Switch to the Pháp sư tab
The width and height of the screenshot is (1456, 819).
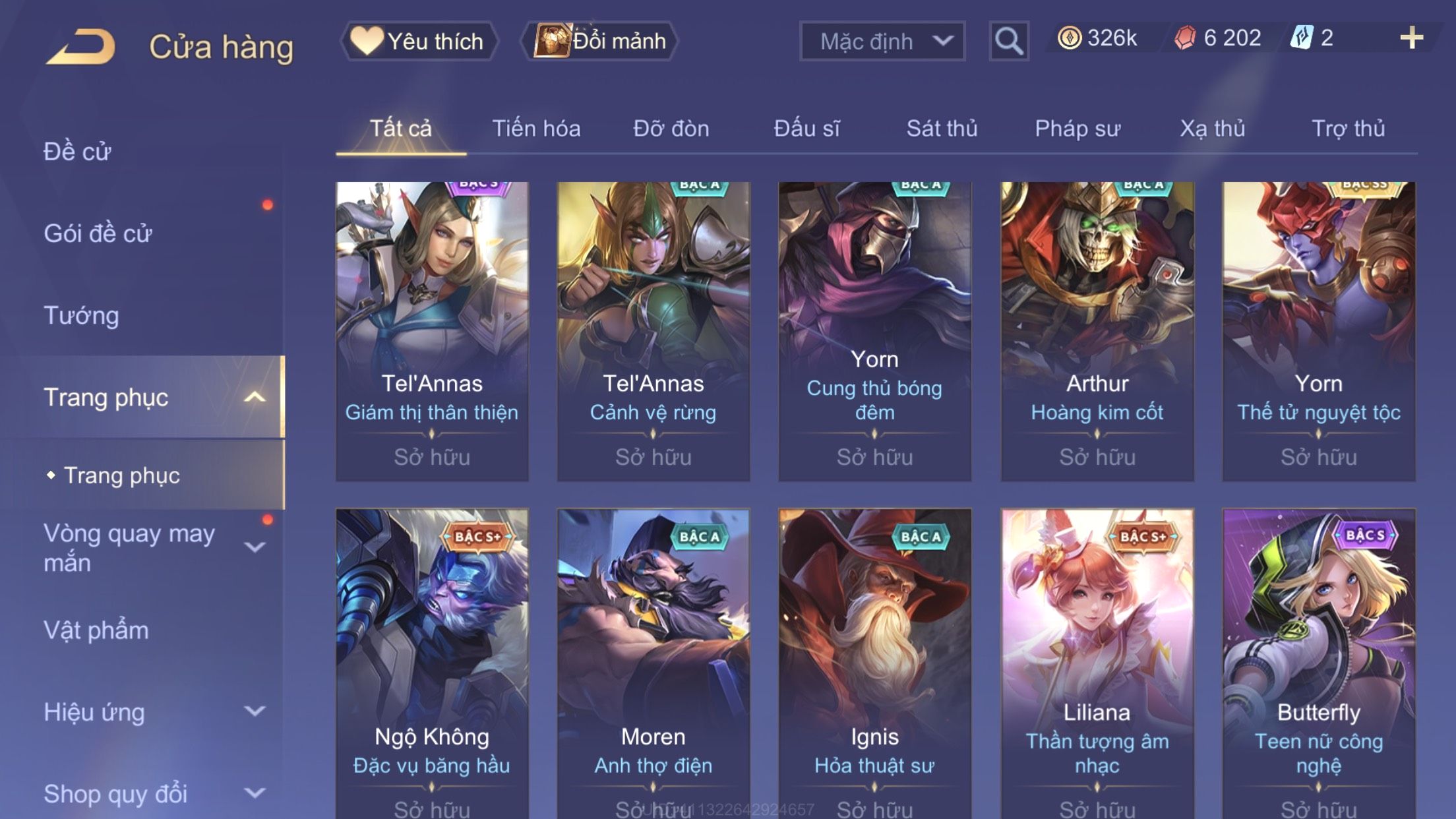1077,128
